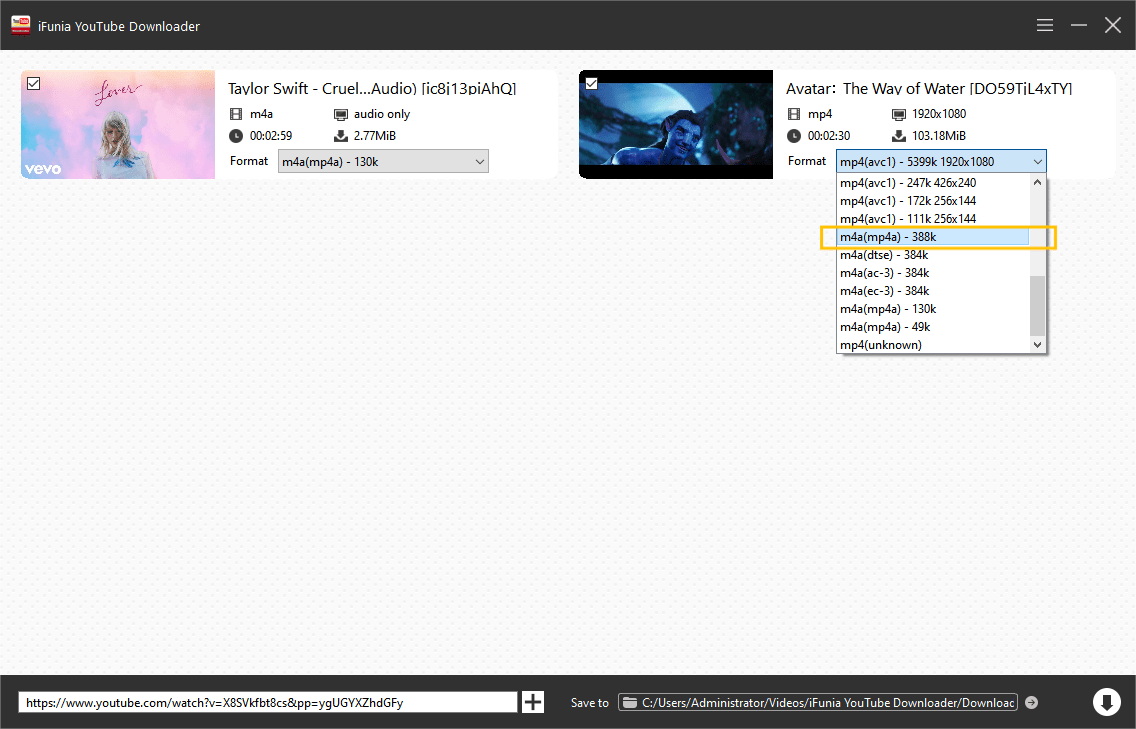Click the arrow icon to open output folder

point(1031,703)
